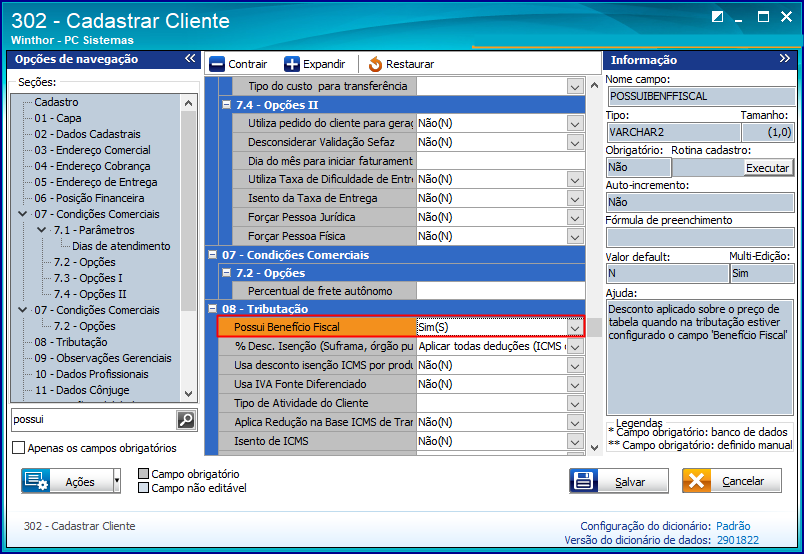Click the Campo não editável legend box
804x554 pixels.
(x=144, y=488)
